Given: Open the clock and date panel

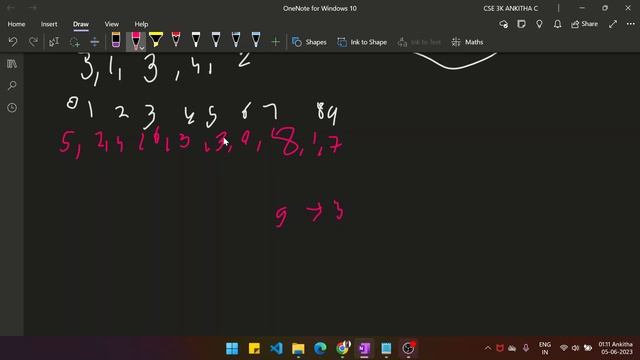Looking at the screenshot, I should [x=616, y=348].
